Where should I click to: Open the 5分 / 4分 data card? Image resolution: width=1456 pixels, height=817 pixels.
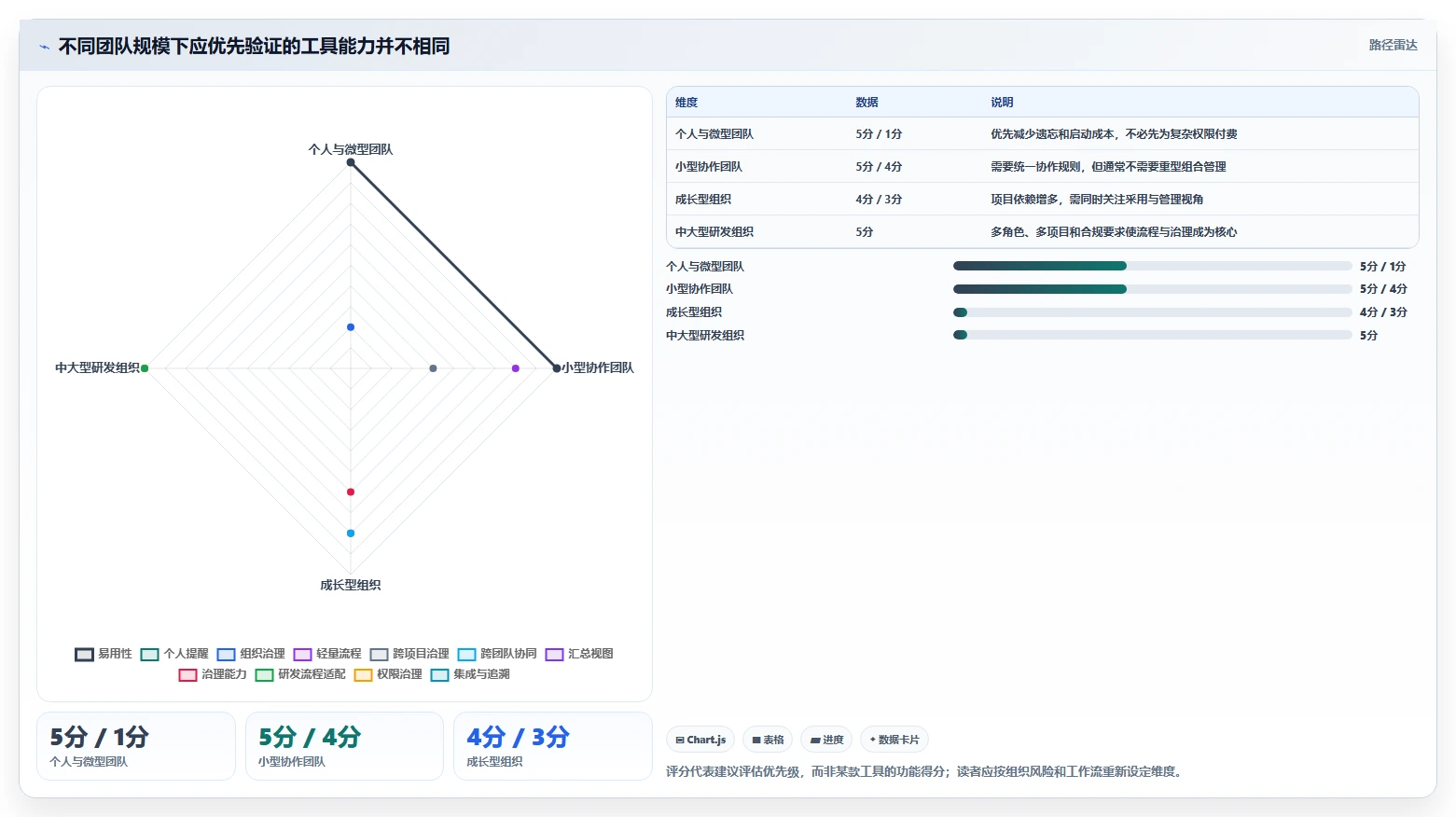pos(344,746)
